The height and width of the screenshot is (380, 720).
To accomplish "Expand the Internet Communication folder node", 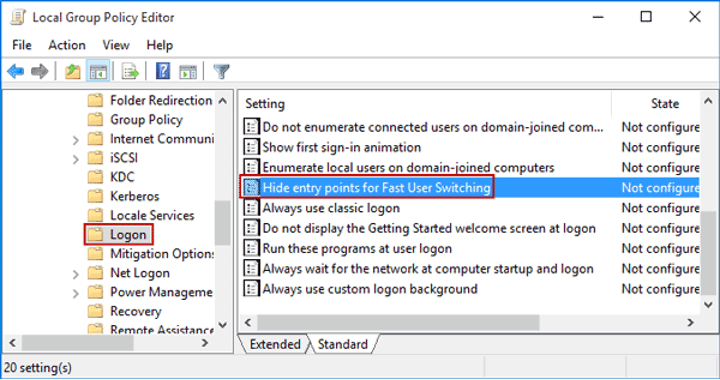I will pyautogui.click(x=75, y=140).
